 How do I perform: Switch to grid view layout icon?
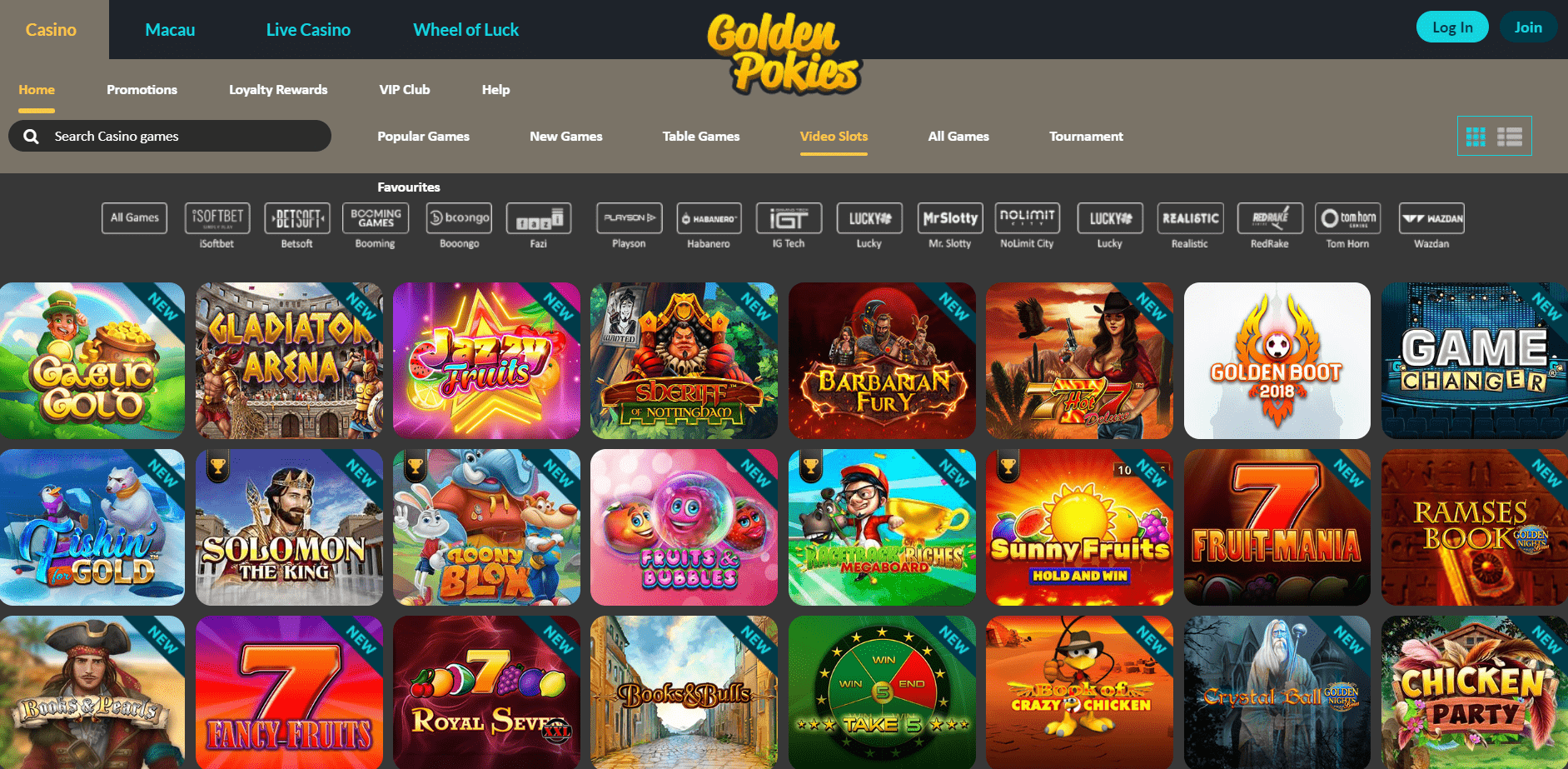coord(1476,137)
